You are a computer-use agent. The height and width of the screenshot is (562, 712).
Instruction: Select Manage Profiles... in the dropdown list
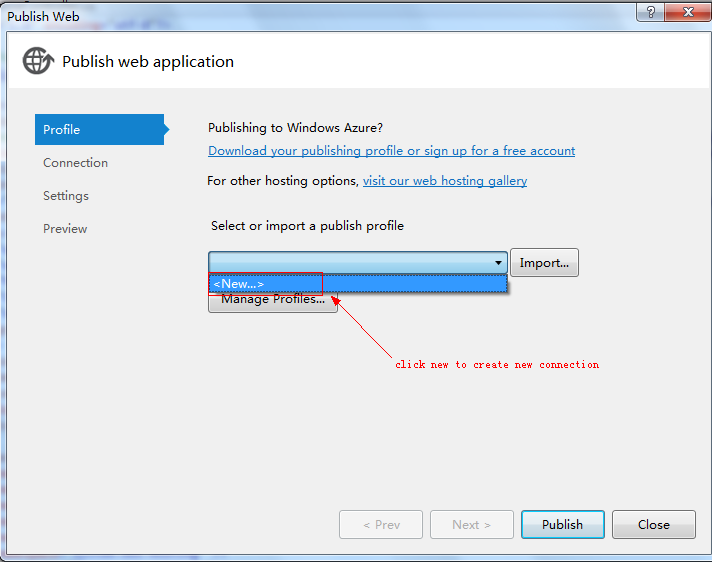(x=273, y=300)
